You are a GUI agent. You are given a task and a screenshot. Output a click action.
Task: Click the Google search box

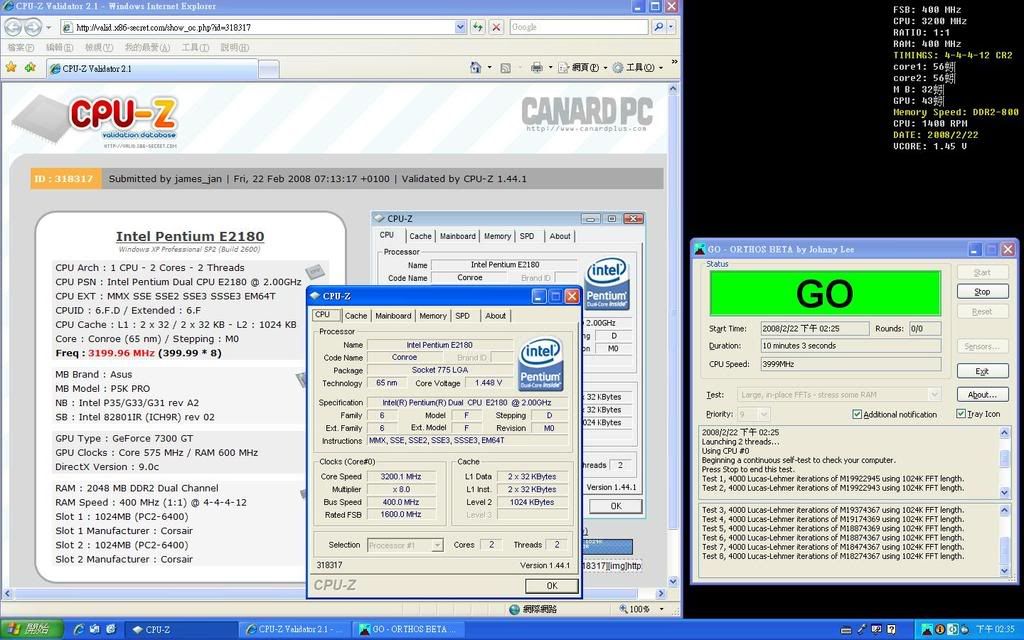pos(579,27)
